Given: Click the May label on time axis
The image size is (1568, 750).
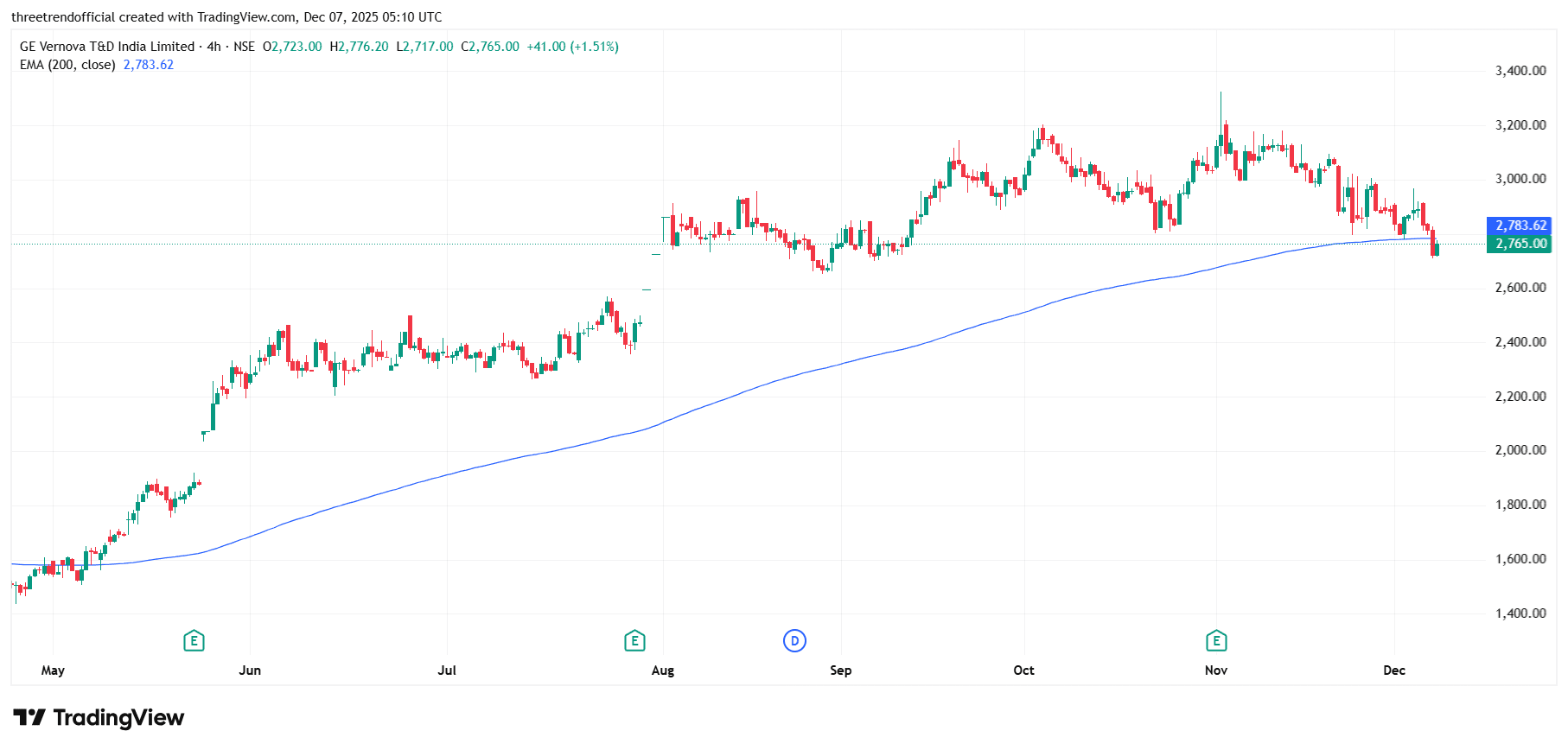Looking at the screenshot, I should (53, 671).
